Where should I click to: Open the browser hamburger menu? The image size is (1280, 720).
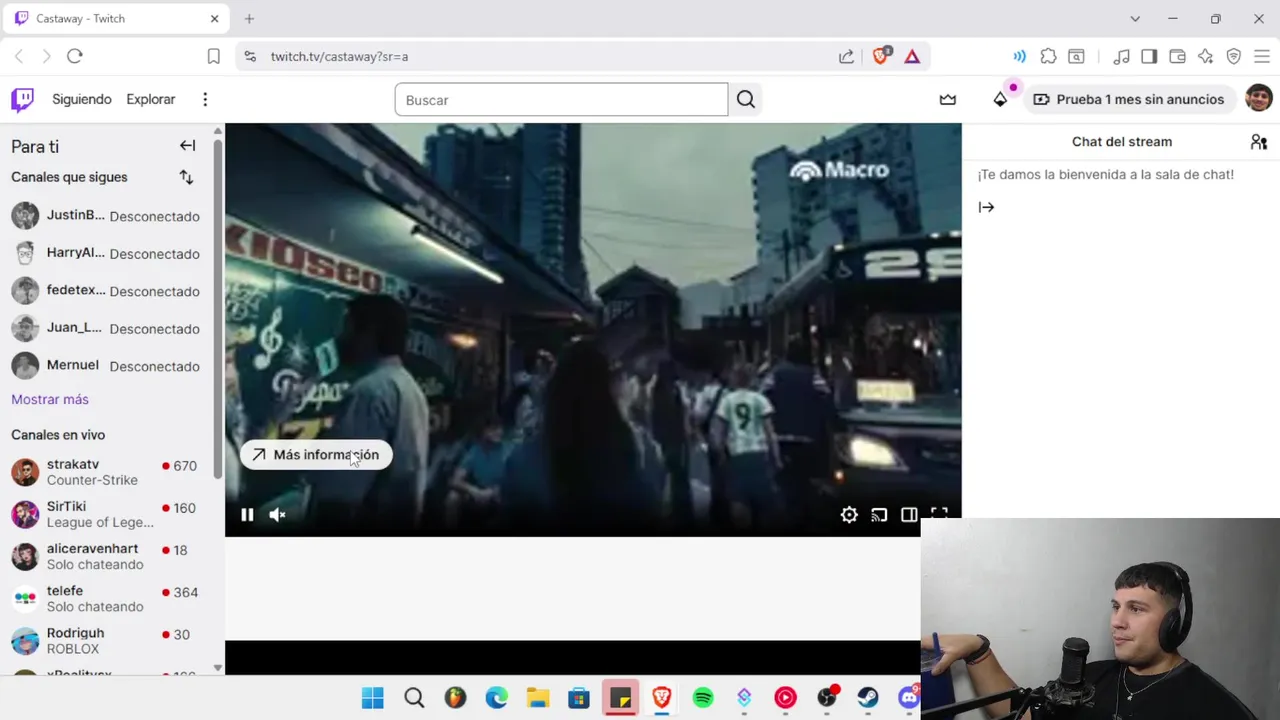click(x=1261, y=56)
